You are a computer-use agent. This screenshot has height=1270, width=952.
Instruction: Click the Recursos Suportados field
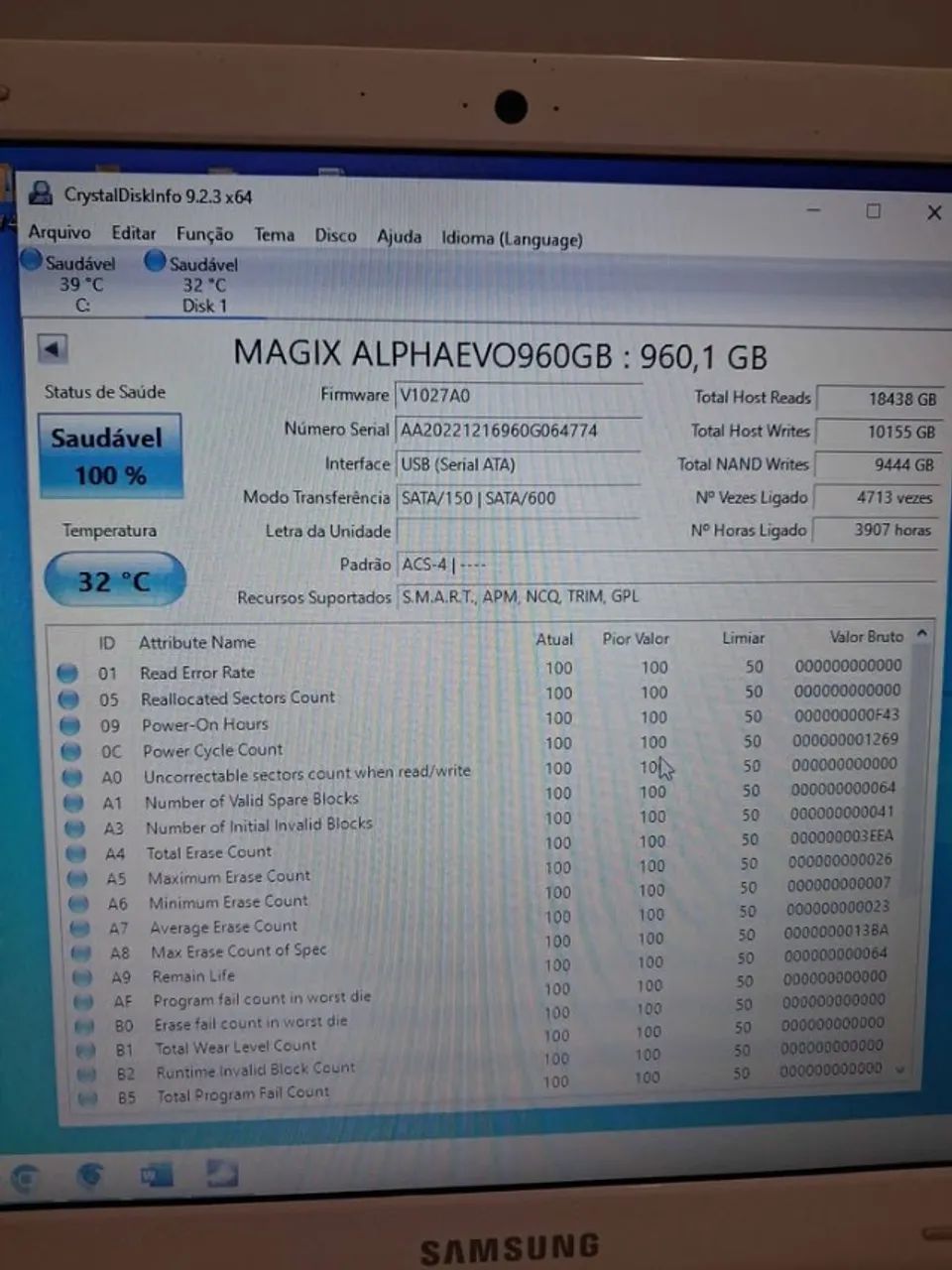pos(666,597)
